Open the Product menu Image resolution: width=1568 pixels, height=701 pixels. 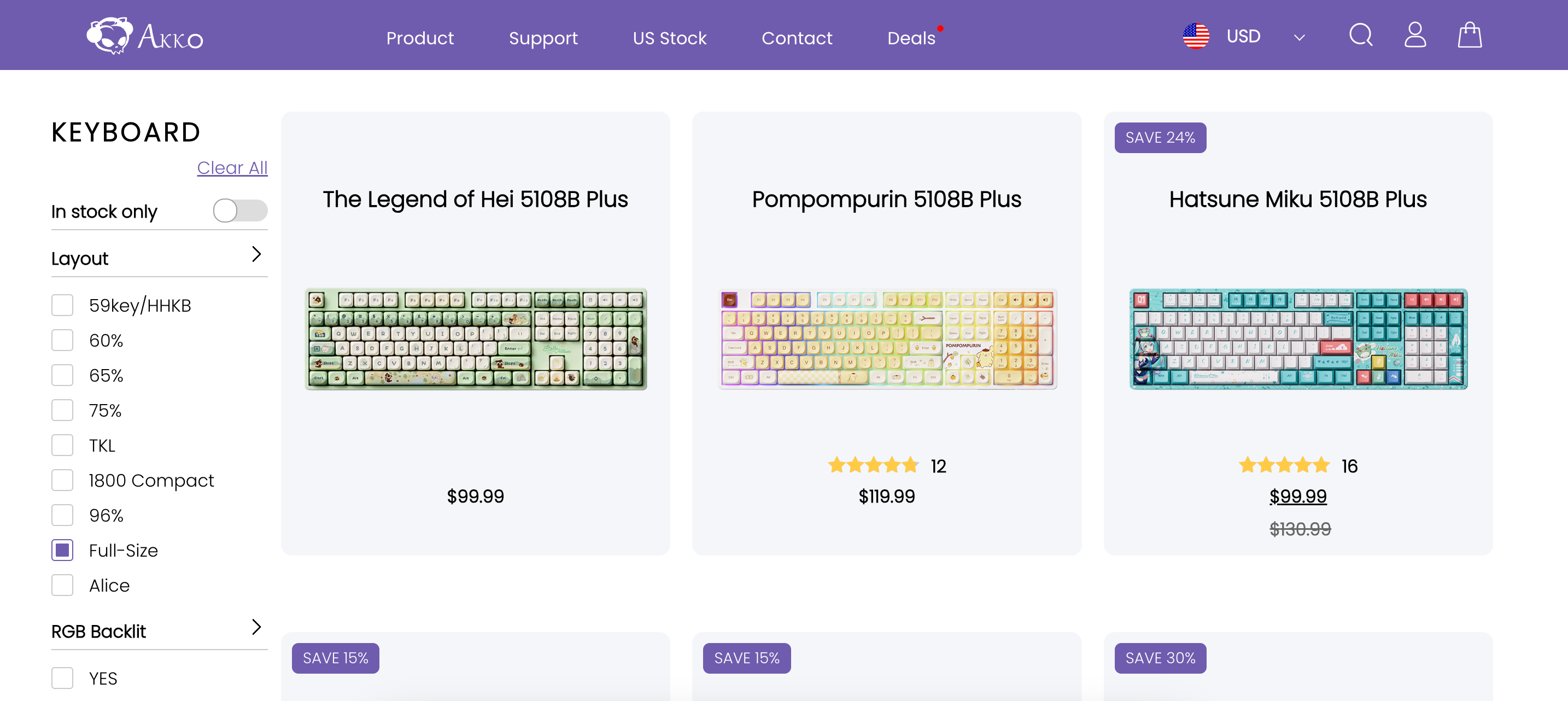419,38
